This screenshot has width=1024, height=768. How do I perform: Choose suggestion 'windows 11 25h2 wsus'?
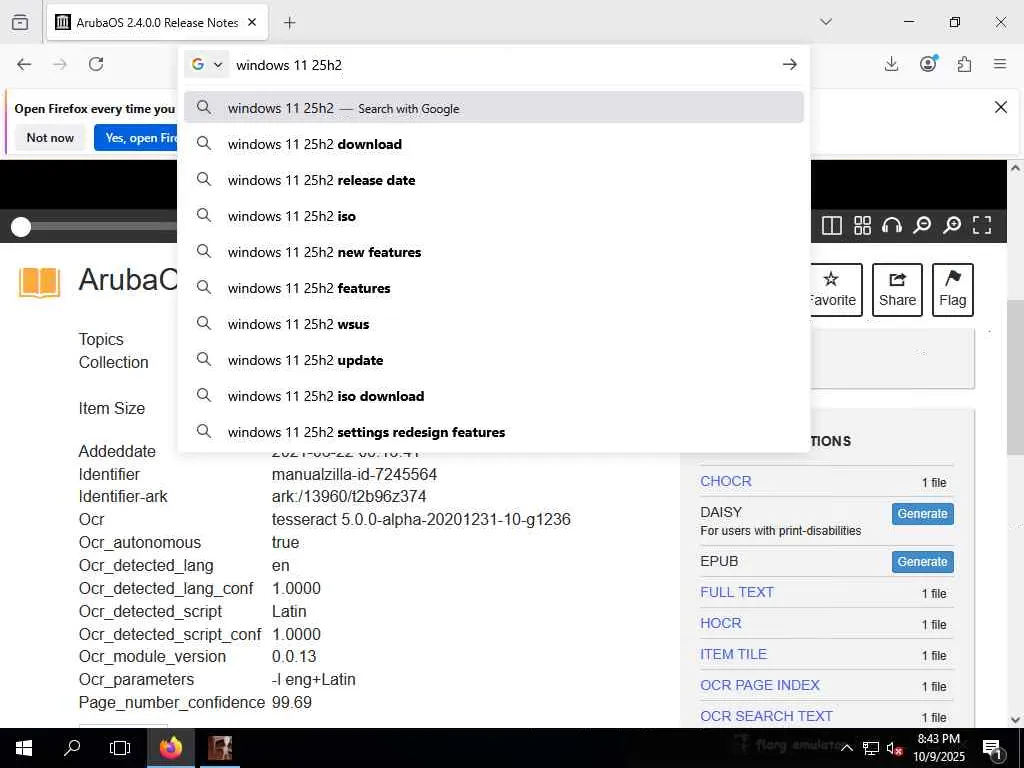pyautogui.click(x=493, y=323)
